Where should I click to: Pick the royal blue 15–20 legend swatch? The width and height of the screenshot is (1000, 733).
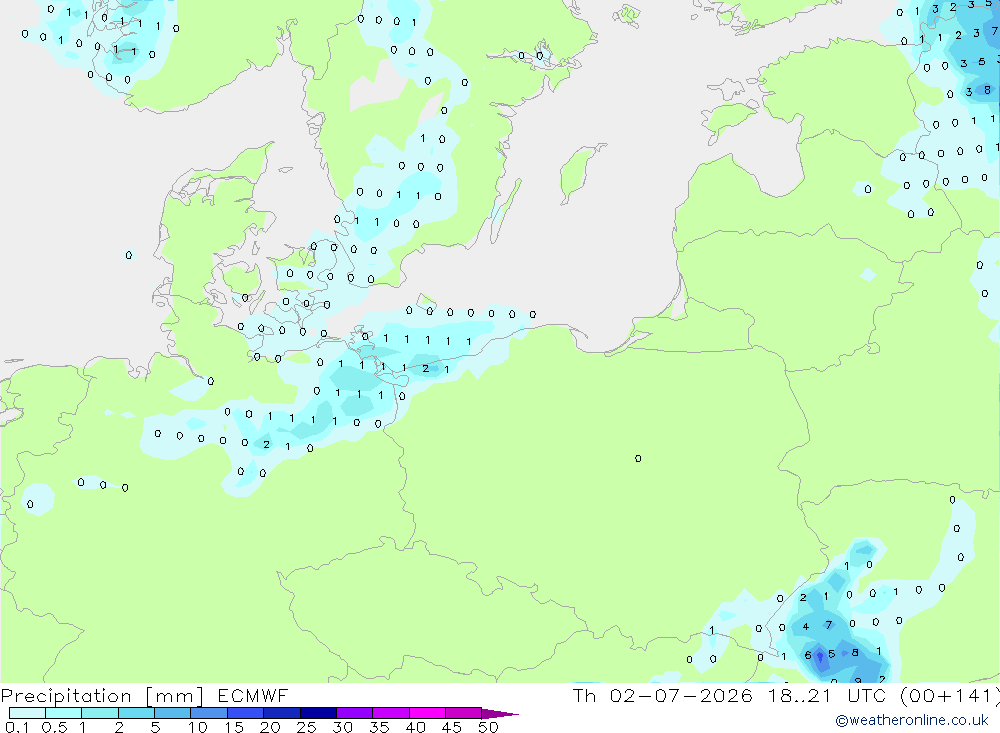tap(246, 713)
